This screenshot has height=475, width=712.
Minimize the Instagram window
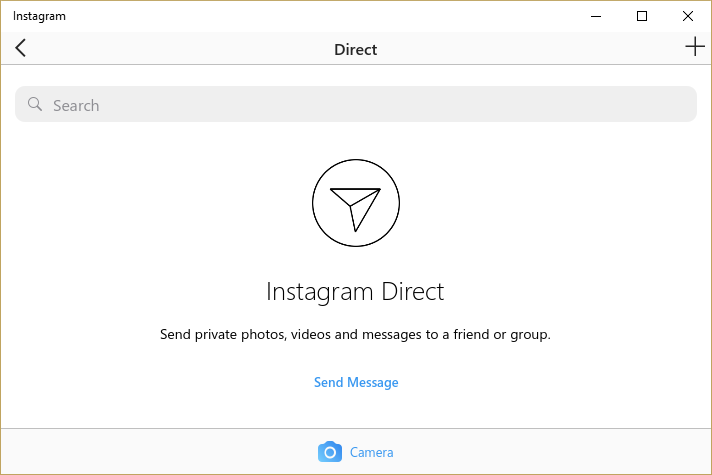click(x=596, y=16)
